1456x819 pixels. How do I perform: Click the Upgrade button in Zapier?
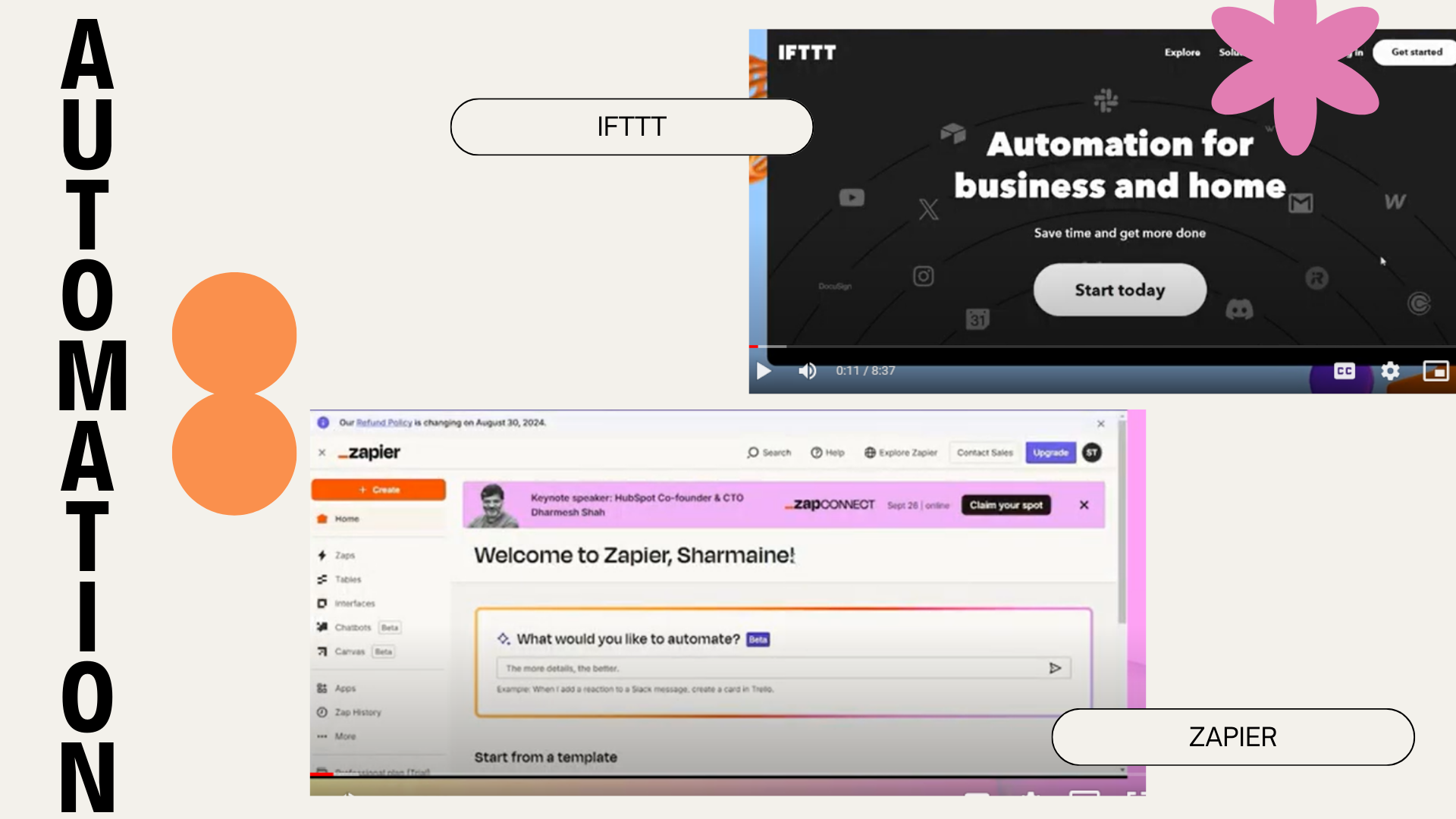(x=1050, y=453)
